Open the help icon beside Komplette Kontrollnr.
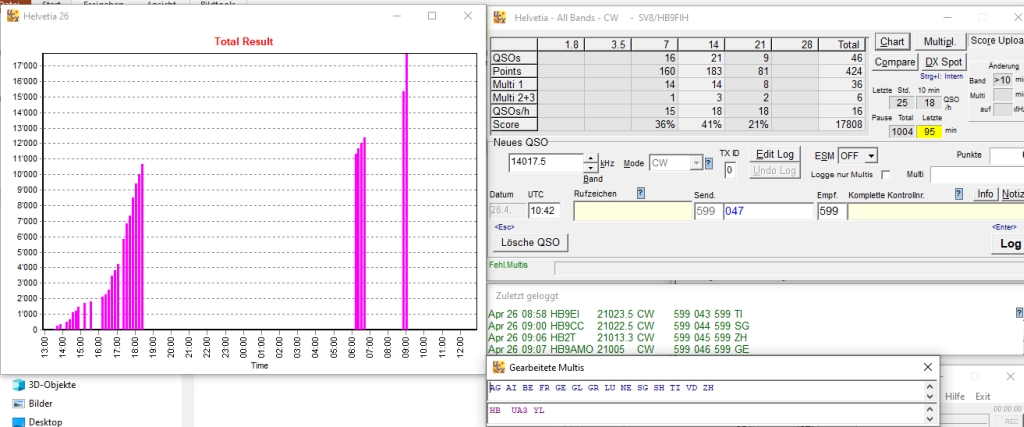 [959, 194]
